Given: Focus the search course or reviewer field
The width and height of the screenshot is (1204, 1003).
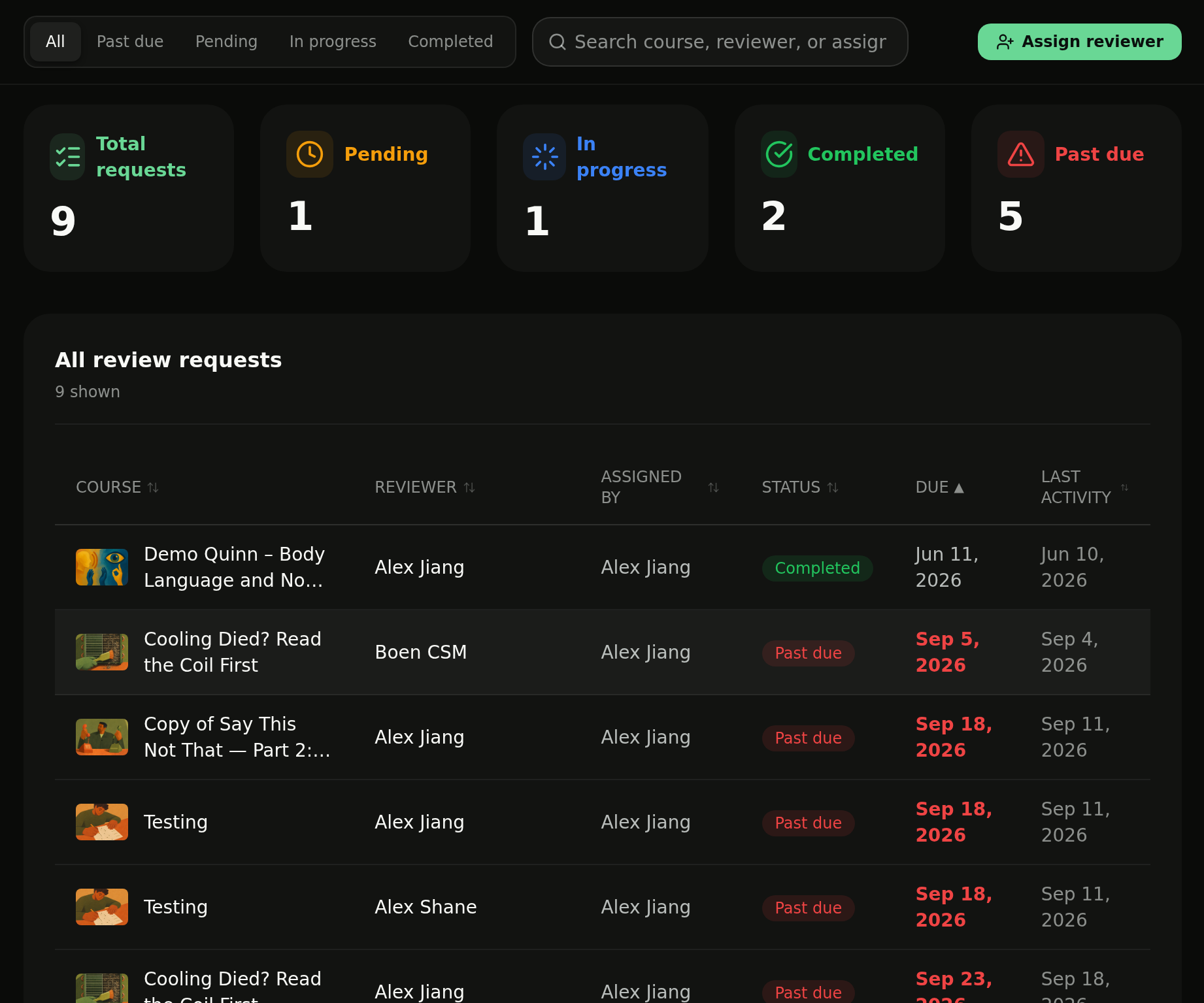Looking at the screenshot, I should point(720,42).
